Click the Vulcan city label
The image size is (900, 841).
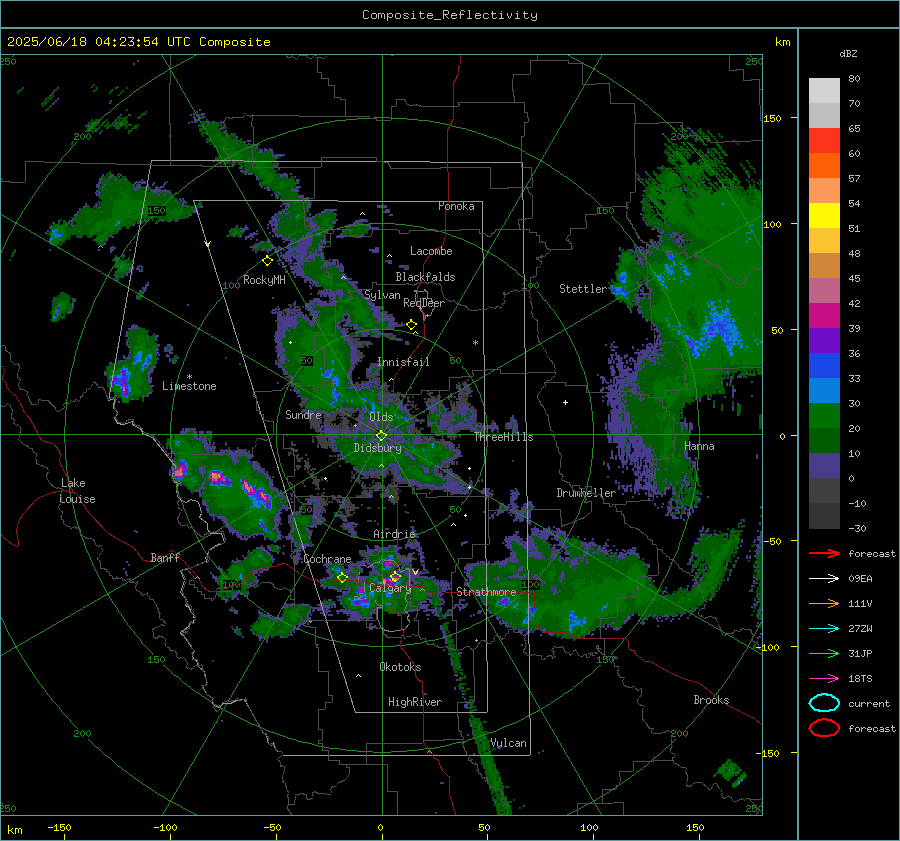[x=508, y=743]
